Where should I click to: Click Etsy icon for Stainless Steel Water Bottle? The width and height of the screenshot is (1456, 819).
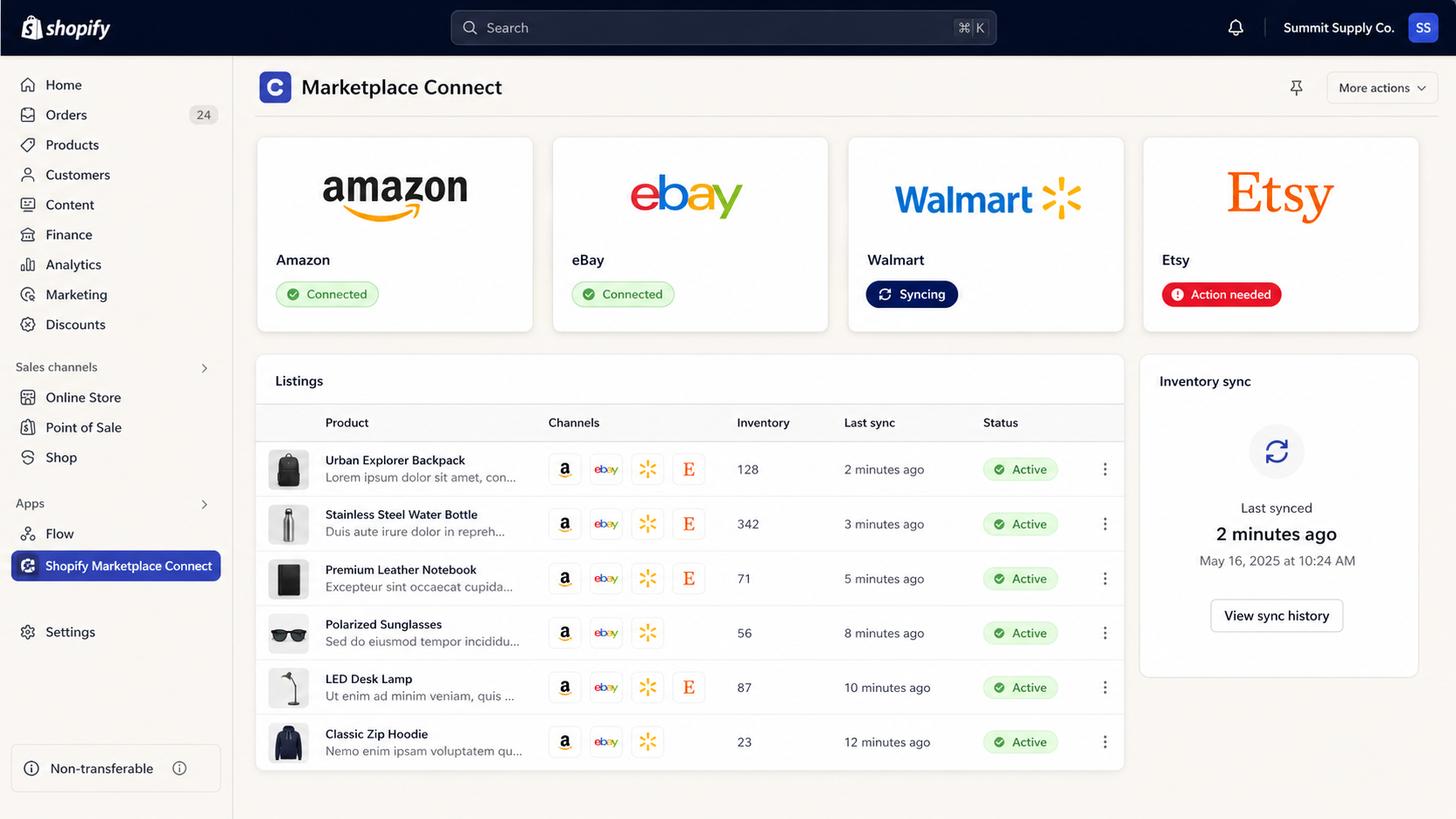point(689,524)
